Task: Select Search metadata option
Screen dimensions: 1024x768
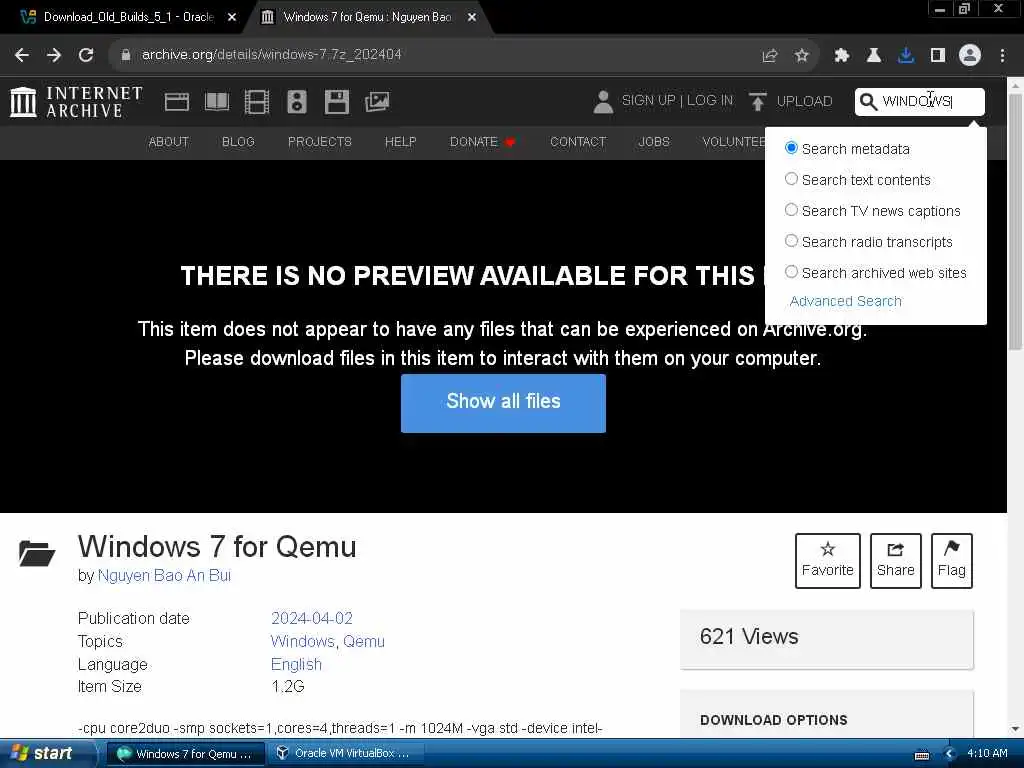Action: click(x=791, y=148)
